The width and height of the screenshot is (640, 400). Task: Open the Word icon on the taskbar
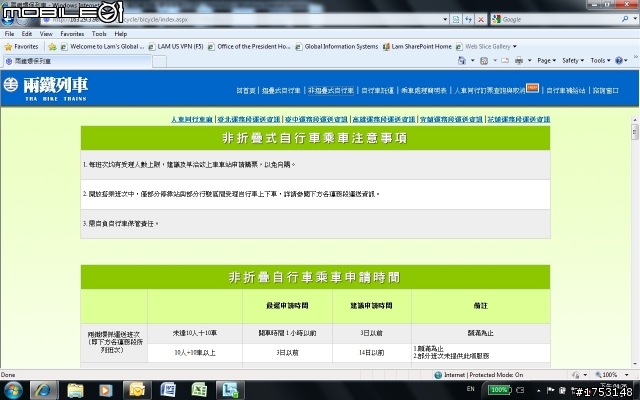tap(168, 390)
